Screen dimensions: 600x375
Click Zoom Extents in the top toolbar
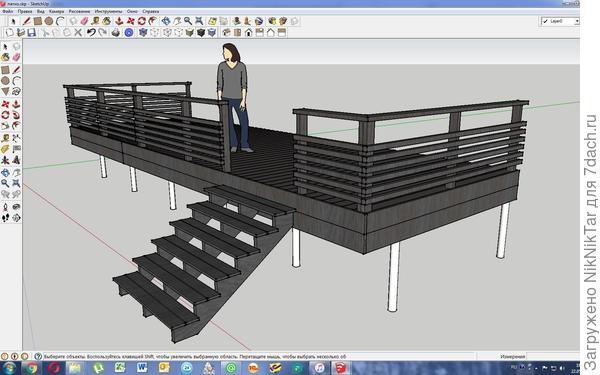click(x=199, y=21)
